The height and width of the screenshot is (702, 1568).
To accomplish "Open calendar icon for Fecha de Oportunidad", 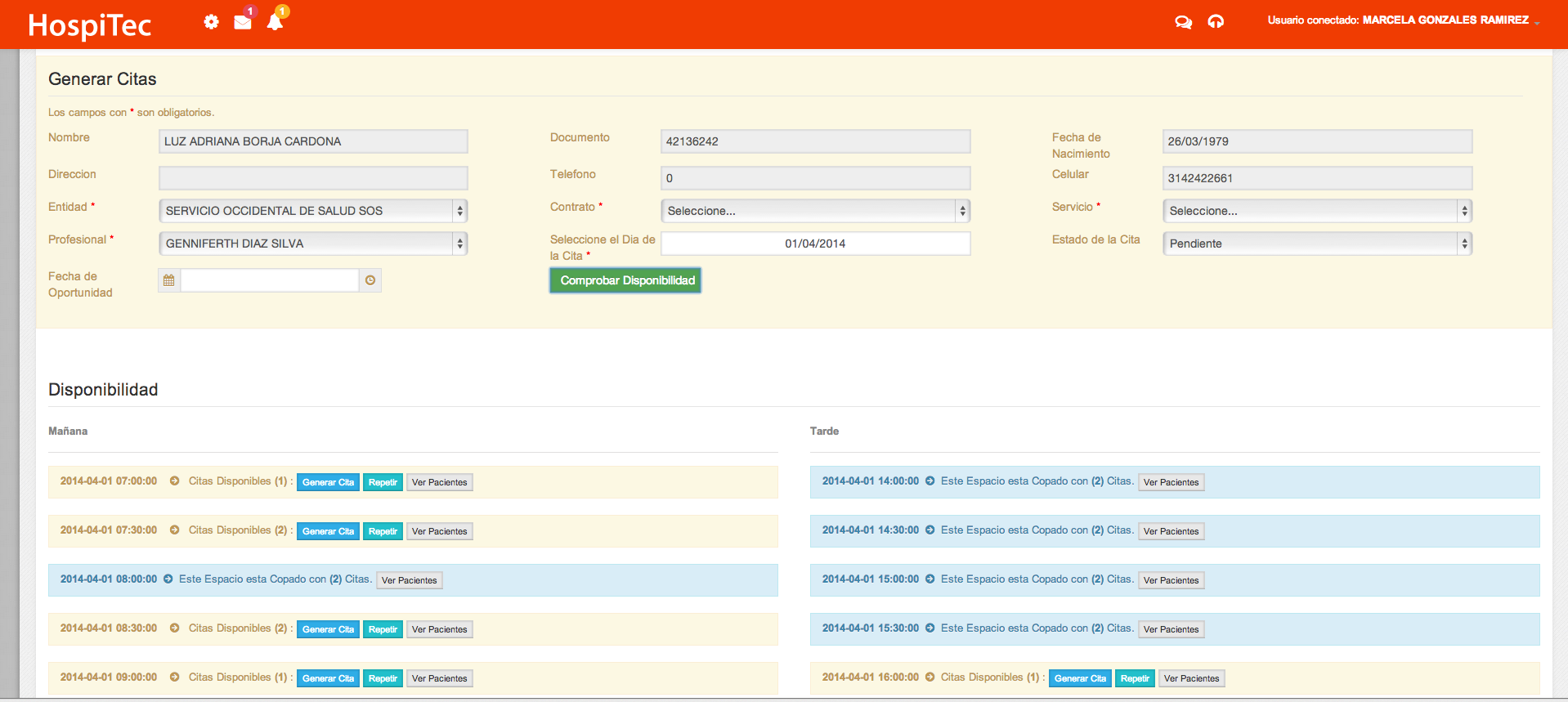I will (x=169, y=280).
